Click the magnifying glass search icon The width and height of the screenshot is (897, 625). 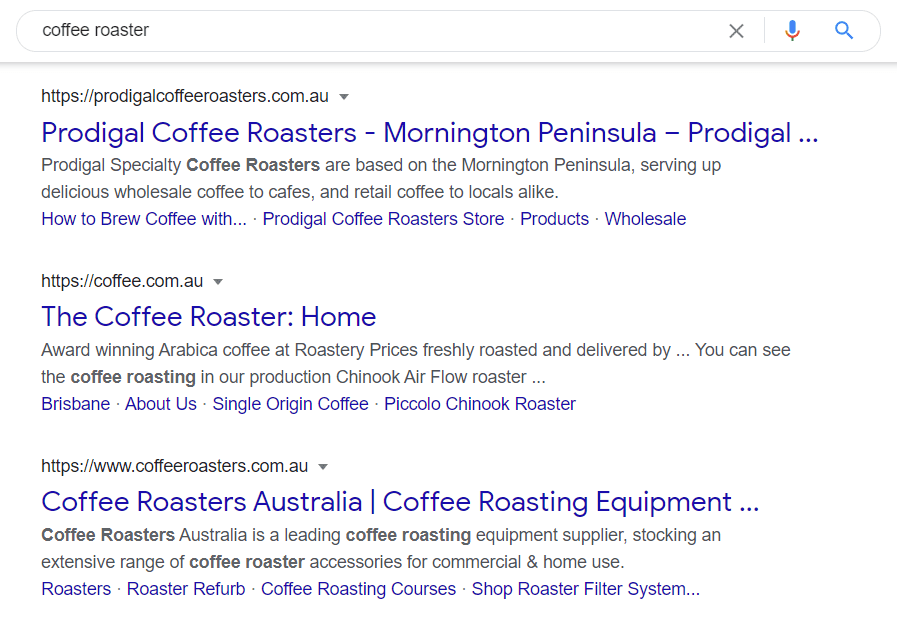tap(844, 31)
